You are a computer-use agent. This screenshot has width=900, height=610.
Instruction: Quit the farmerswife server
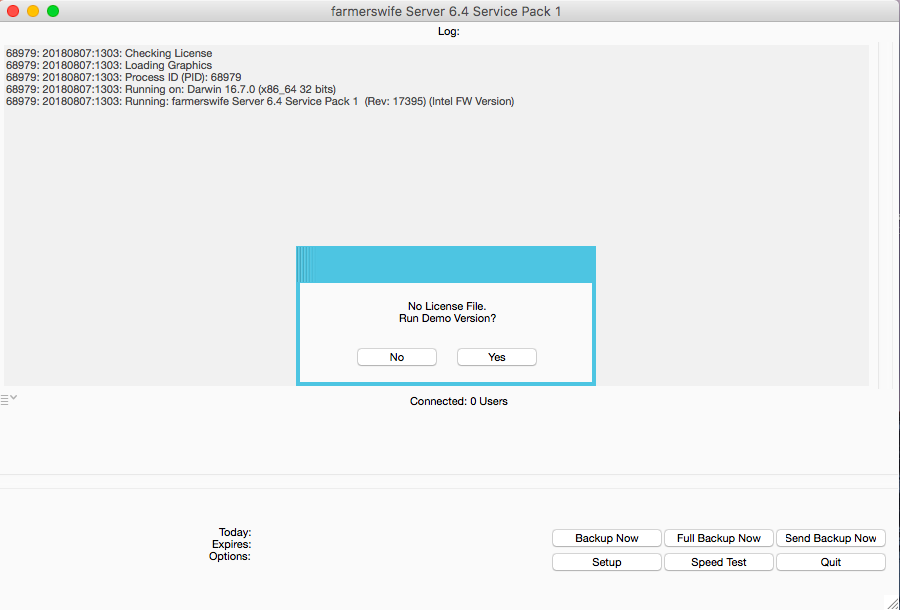[831, 562]
